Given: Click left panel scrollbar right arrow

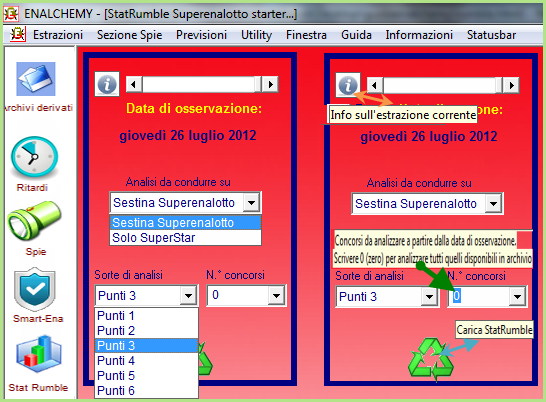Looking at the screenshot, I should pos(271,84).
